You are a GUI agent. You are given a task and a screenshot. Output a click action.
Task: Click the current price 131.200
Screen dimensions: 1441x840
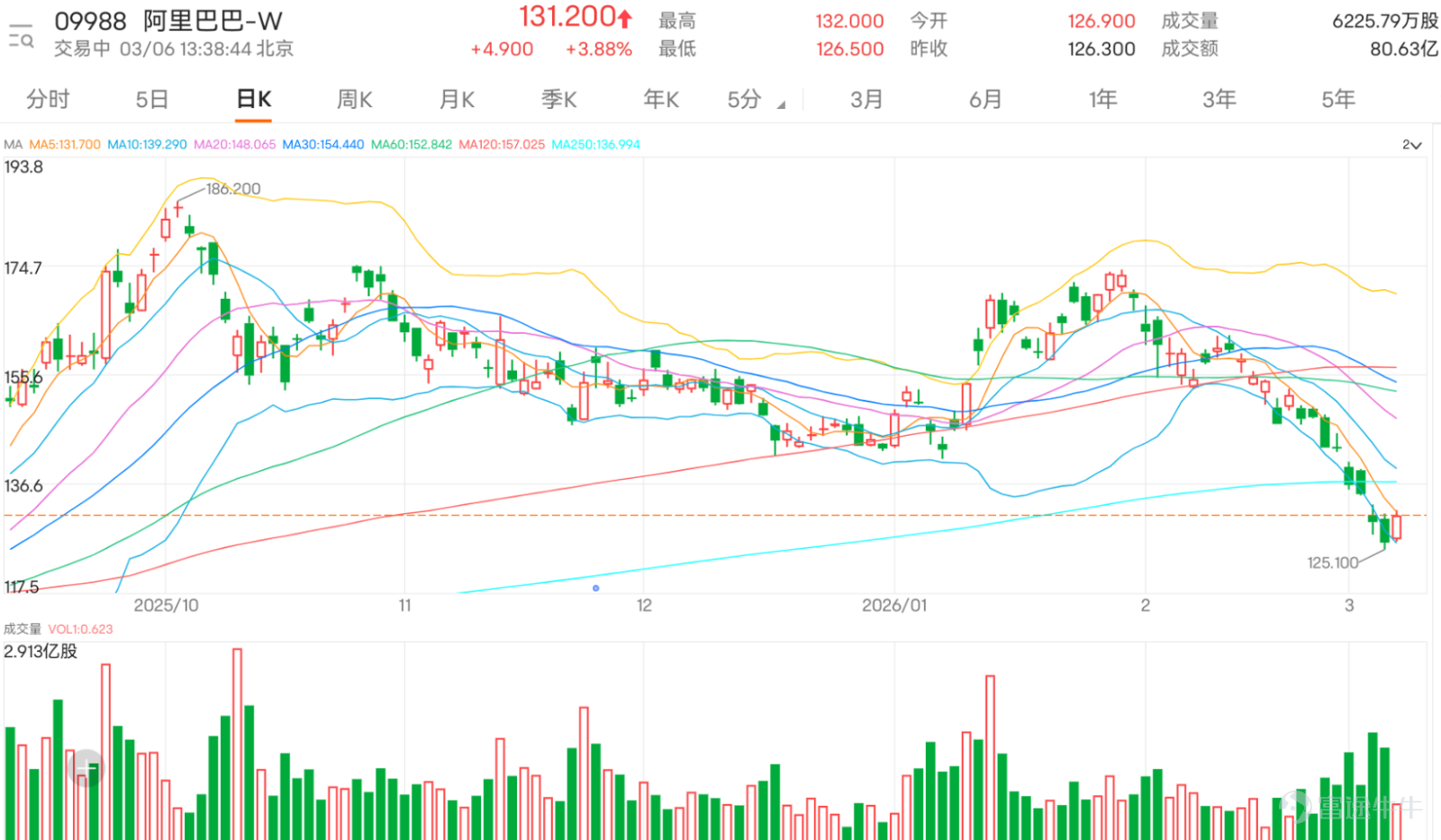pos(567,17)
